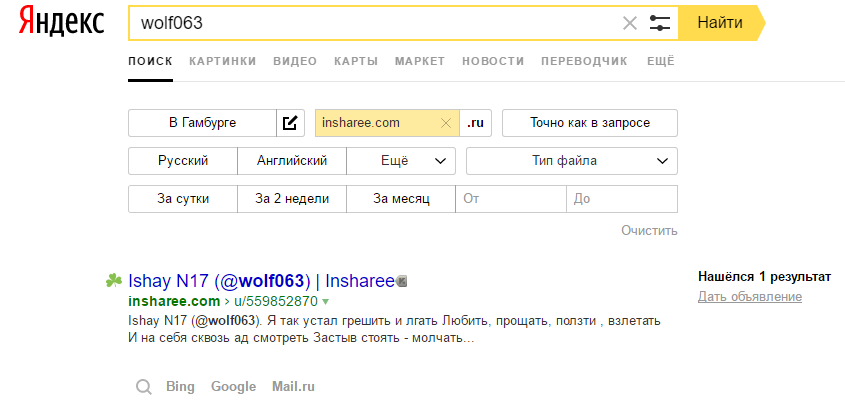The height and width of the screenshot is (410, 845).
Task: Toggle the Русский language filter
Action: 183,161
